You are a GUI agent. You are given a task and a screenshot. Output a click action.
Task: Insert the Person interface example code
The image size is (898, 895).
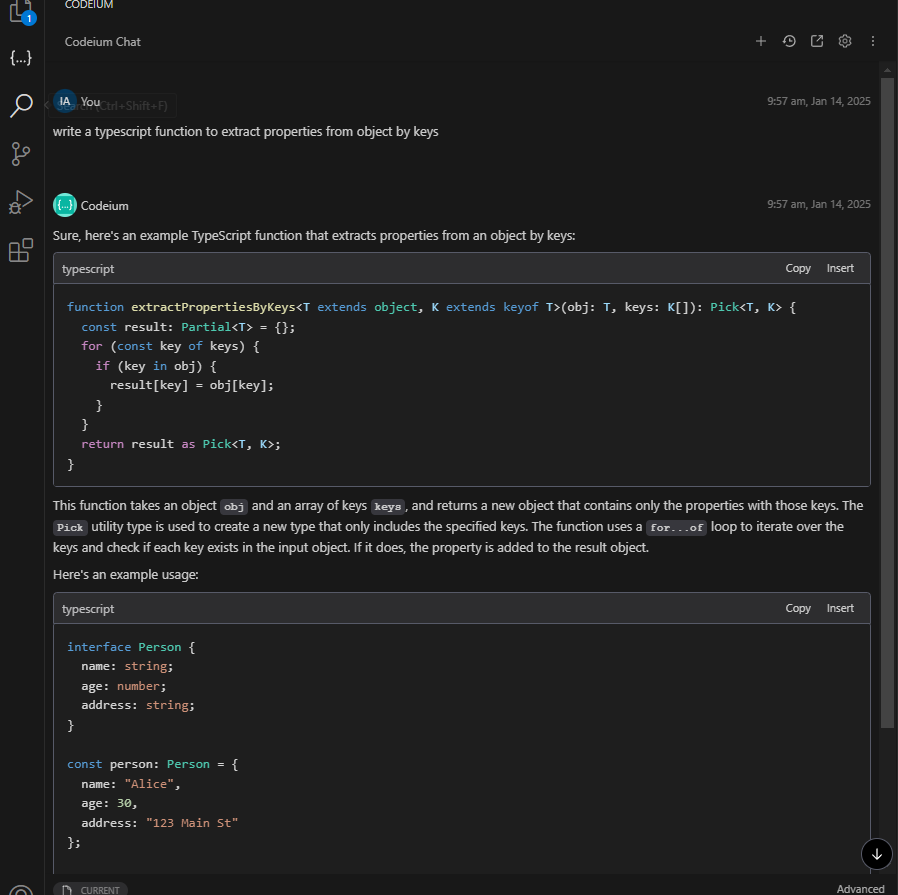click(840, 608)
